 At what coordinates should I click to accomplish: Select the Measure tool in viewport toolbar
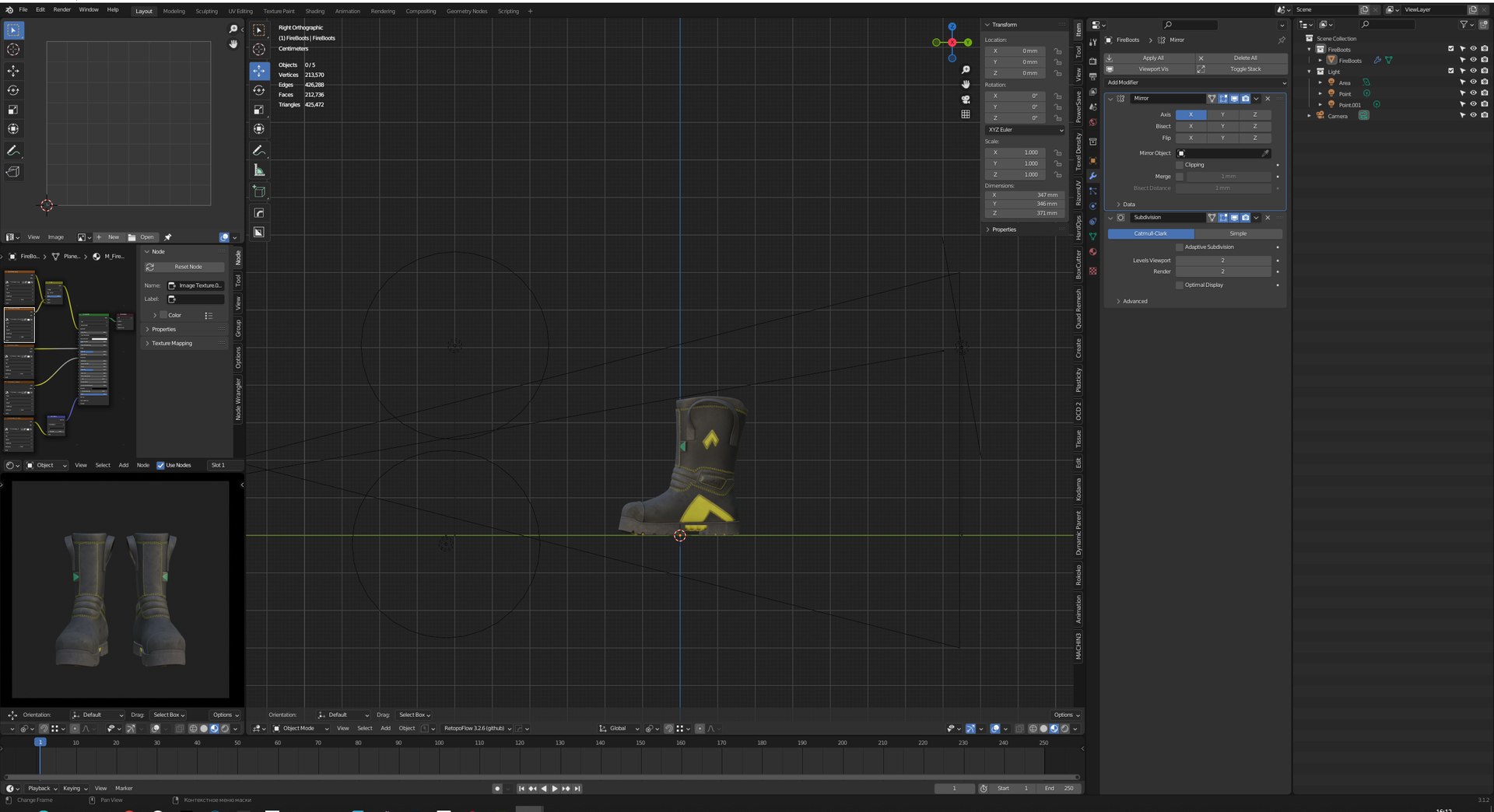tap(259, 170)
